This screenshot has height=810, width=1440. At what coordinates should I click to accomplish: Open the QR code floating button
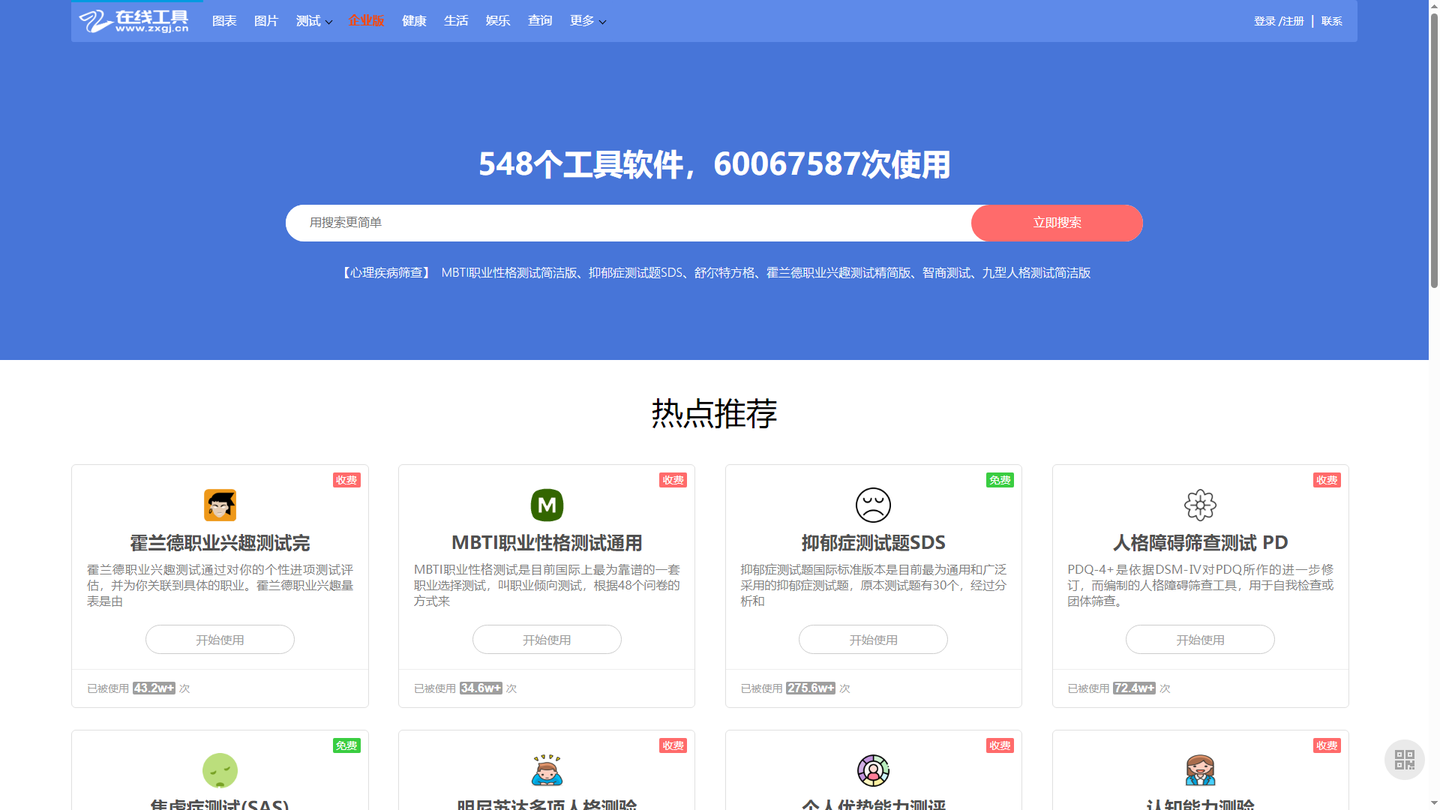1404,760
